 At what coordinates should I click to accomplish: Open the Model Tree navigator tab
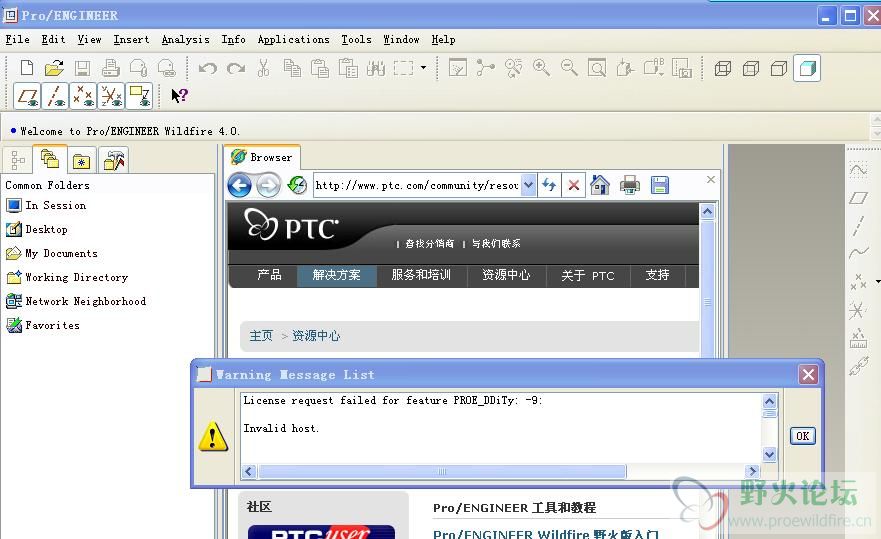click(x=17, y=160)
